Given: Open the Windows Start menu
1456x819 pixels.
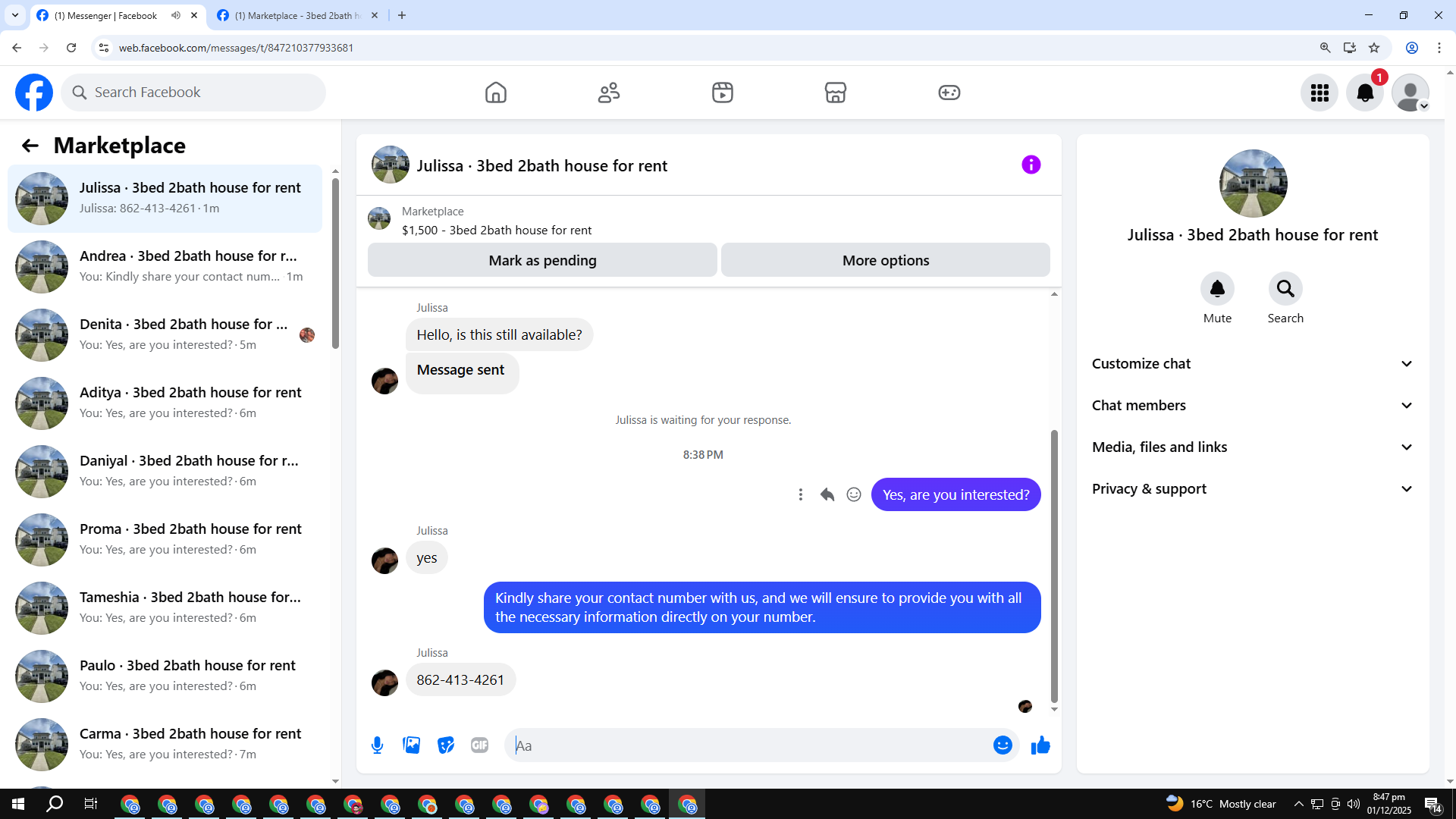Looking at the screenshot, I should 18,804.
